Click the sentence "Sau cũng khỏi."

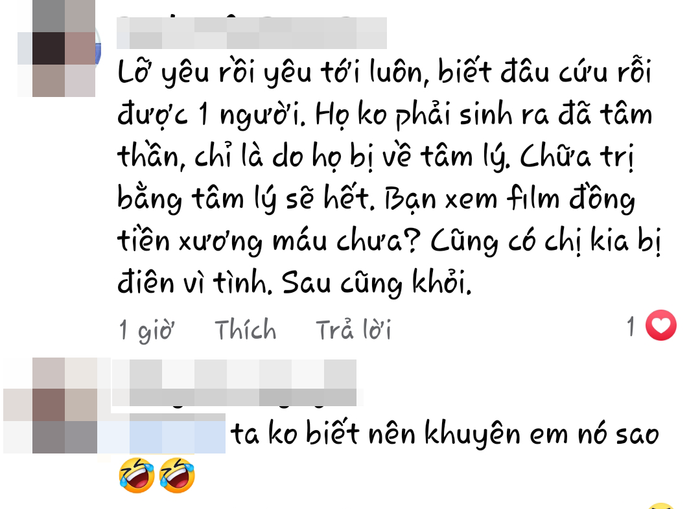point(376,283)
